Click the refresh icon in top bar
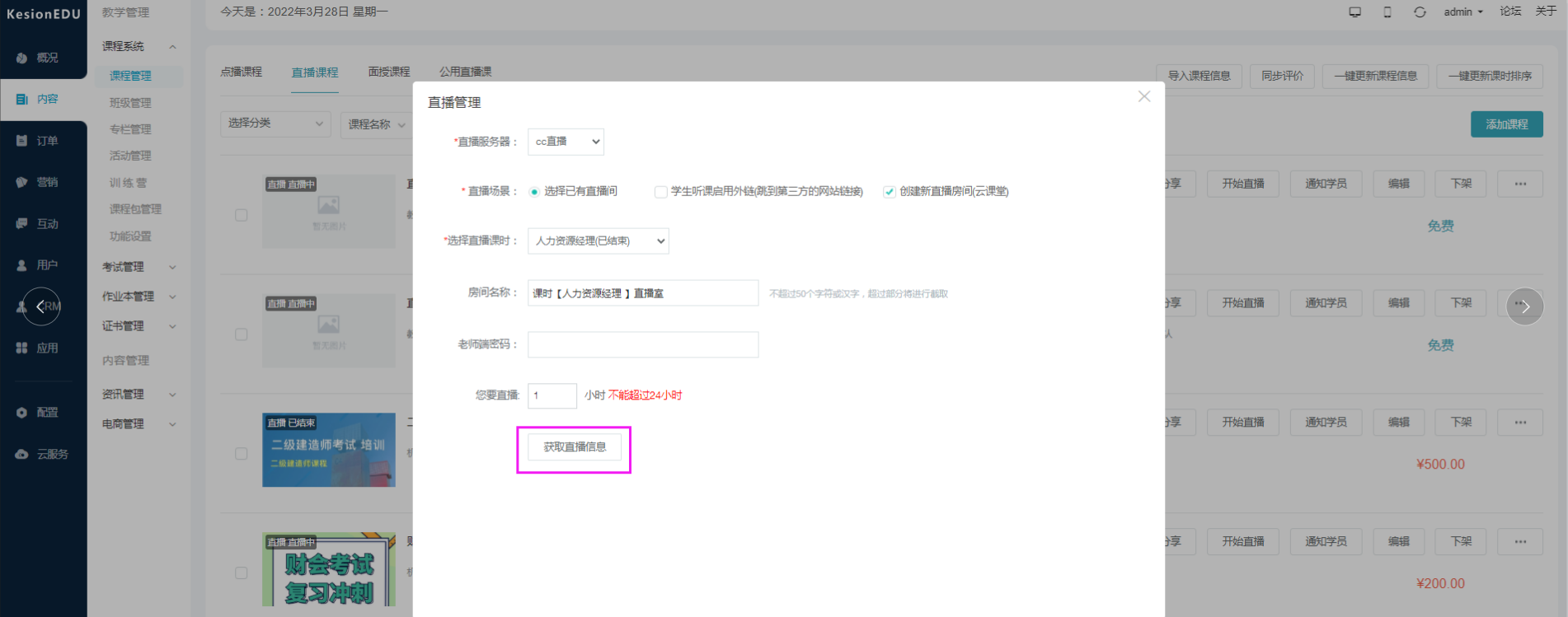The height and width of the screenshot is (617, 1568). click(1420, 12)
